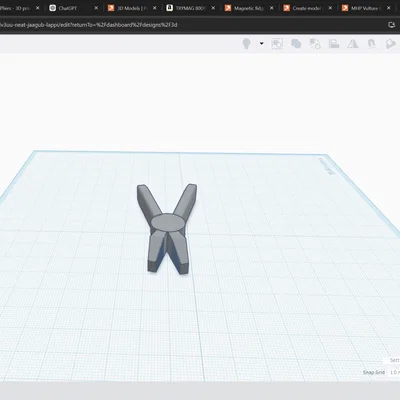The width and height of the screenshot is (400, 400).
Task: Click the Notes tool icon
Action: pyautogui.click(x=390, y=44)
